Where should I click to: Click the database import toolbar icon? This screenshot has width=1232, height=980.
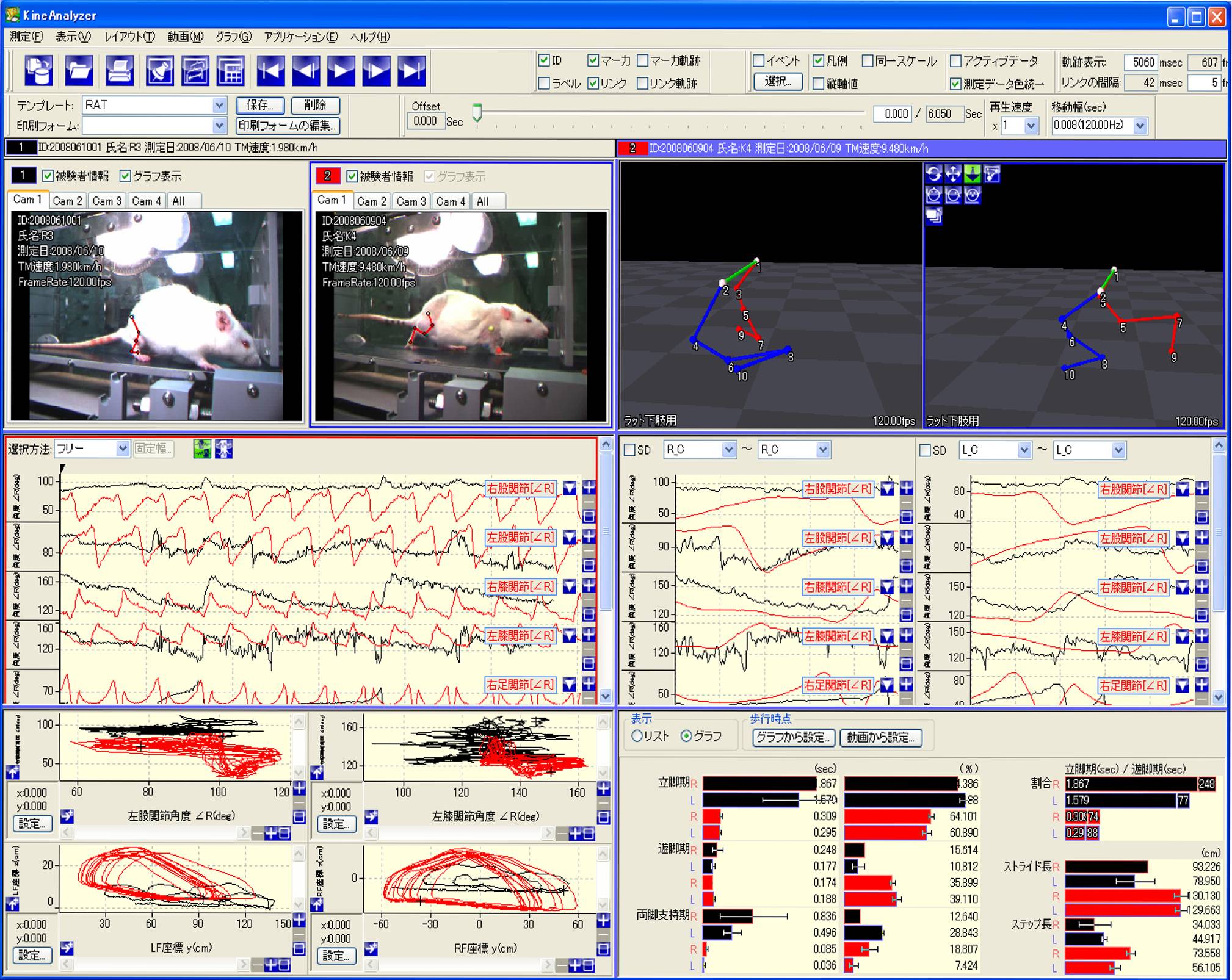tap(38, 70)
